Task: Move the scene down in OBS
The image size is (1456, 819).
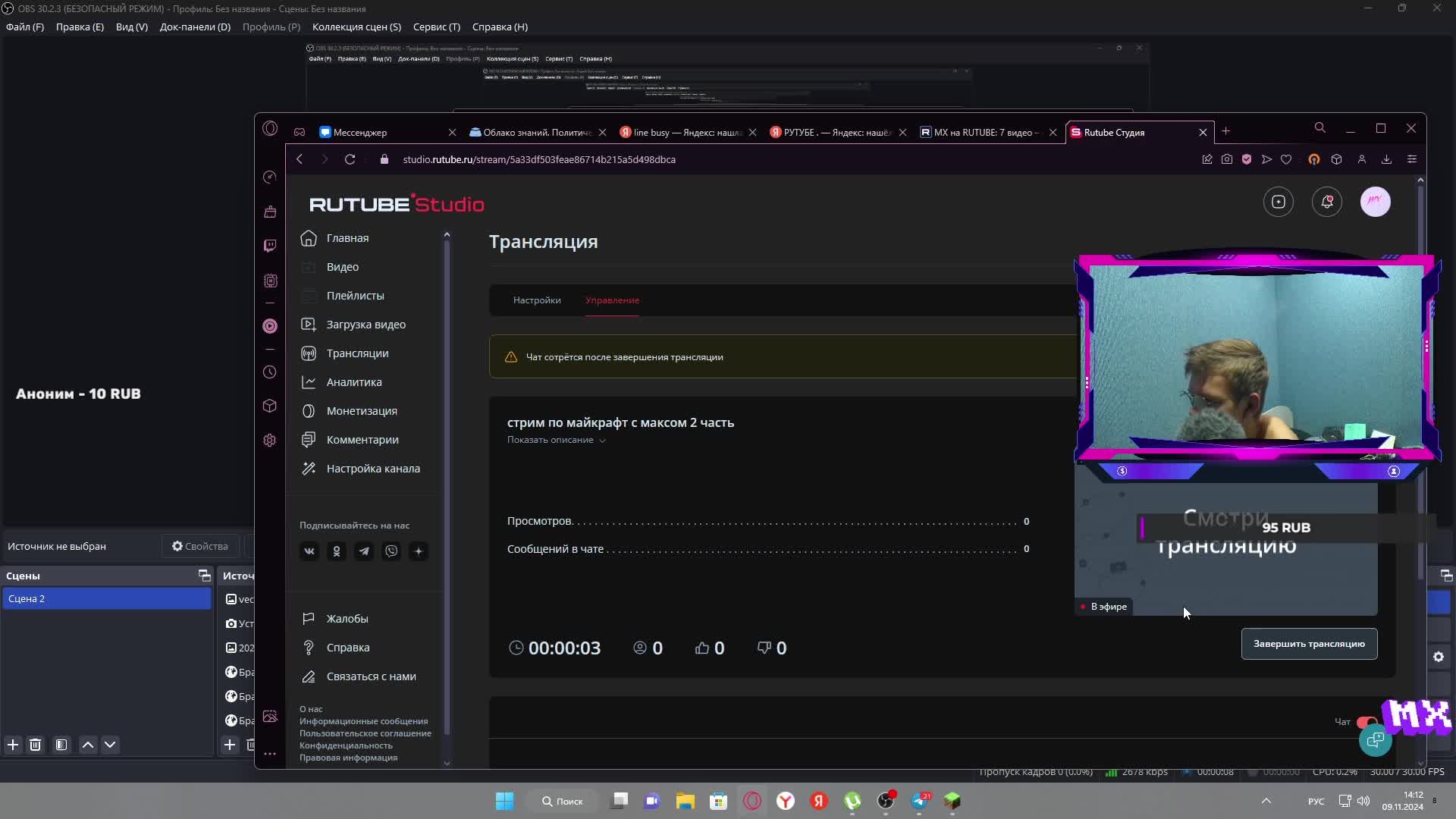Action: 110,745
